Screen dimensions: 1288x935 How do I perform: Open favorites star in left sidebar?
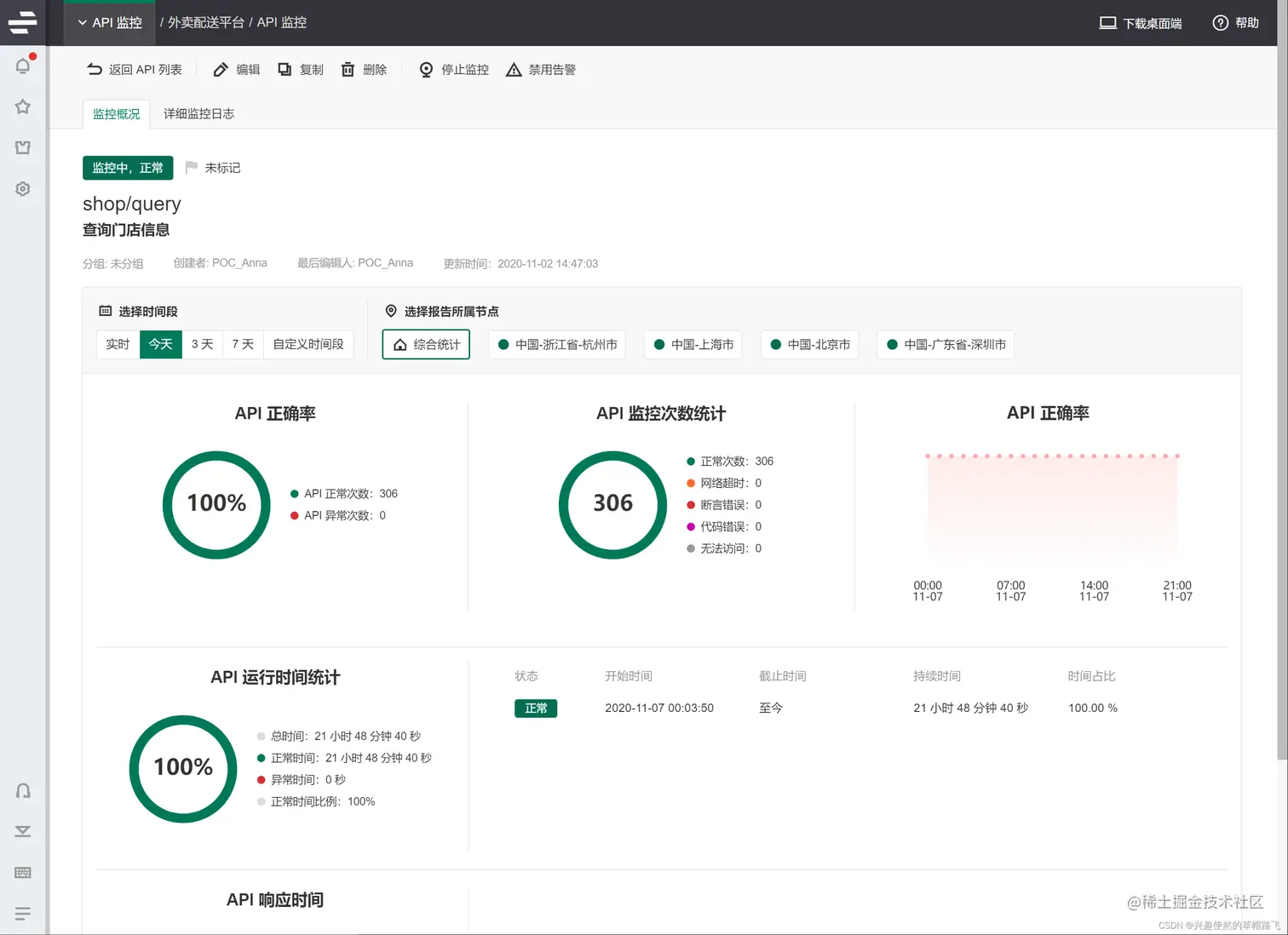click(23, 106)
